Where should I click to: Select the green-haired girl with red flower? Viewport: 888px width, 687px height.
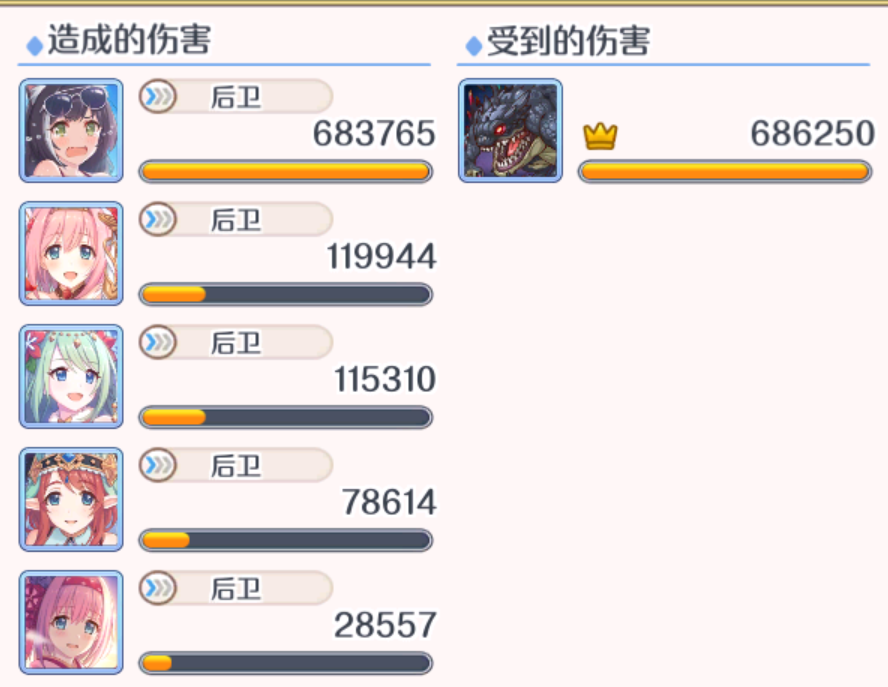71,377
